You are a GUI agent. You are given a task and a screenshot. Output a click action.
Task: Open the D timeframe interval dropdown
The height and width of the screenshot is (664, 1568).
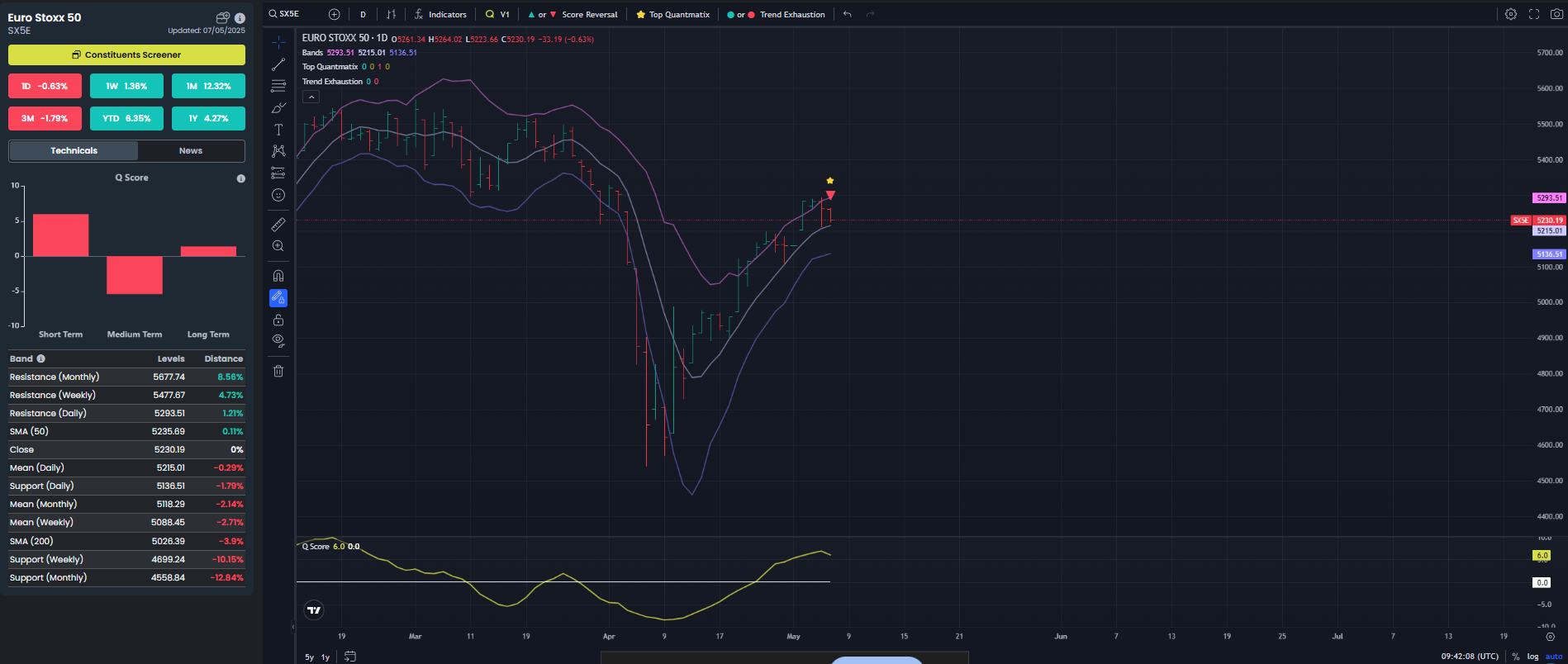point(363,14)
